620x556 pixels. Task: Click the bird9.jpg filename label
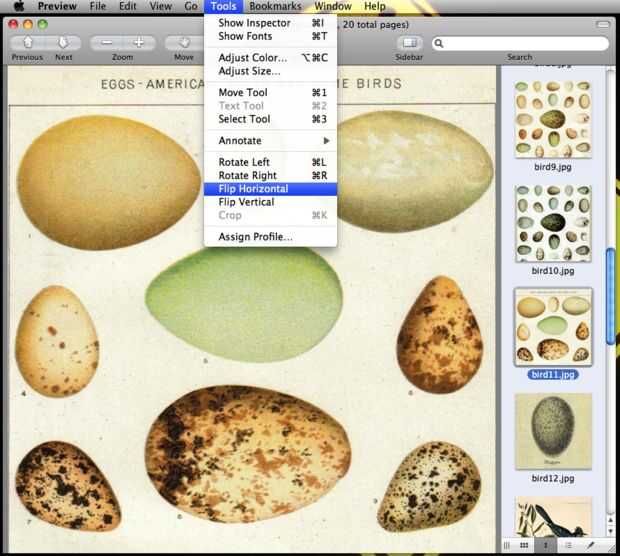553,167
